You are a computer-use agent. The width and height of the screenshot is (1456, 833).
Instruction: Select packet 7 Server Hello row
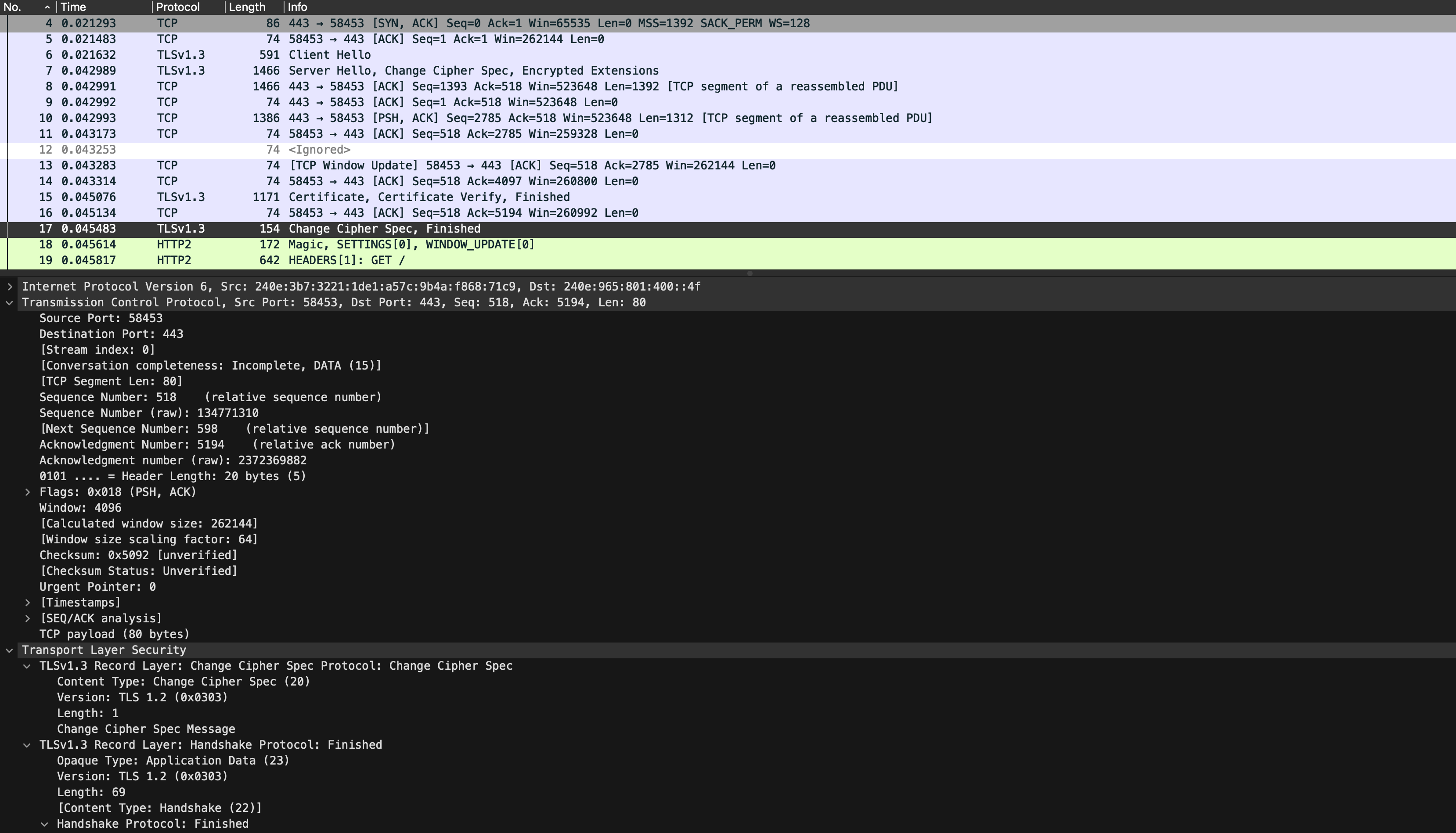[x=728, y=71]
